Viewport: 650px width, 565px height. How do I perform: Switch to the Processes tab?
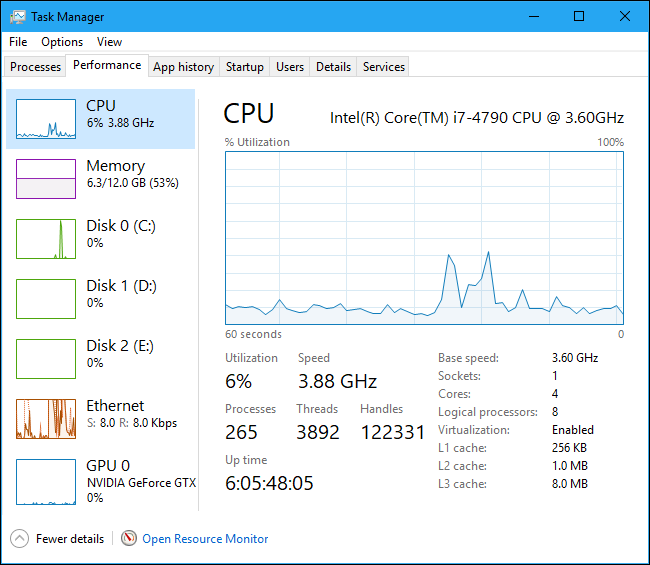(35, 67)
